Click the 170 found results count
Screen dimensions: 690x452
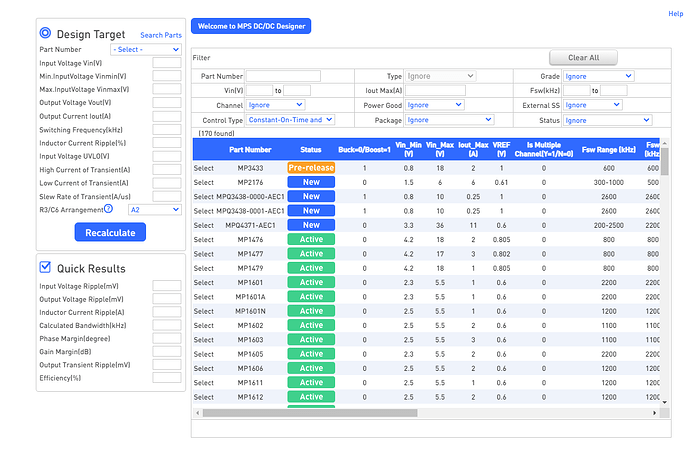pos(216,133)
